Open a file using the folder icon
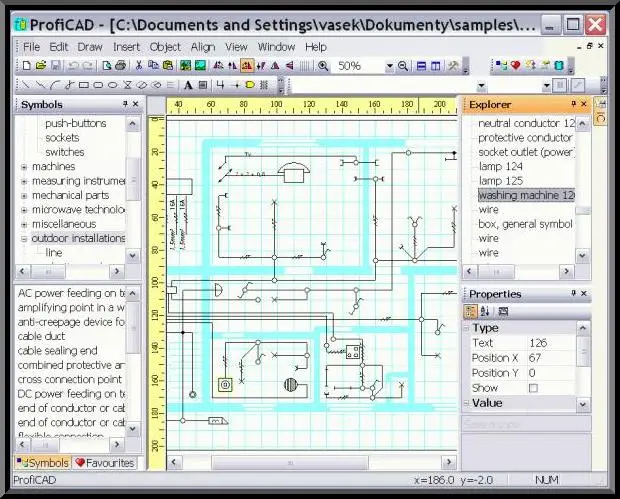This screenshot has width=620, height=499. (41, 66)
